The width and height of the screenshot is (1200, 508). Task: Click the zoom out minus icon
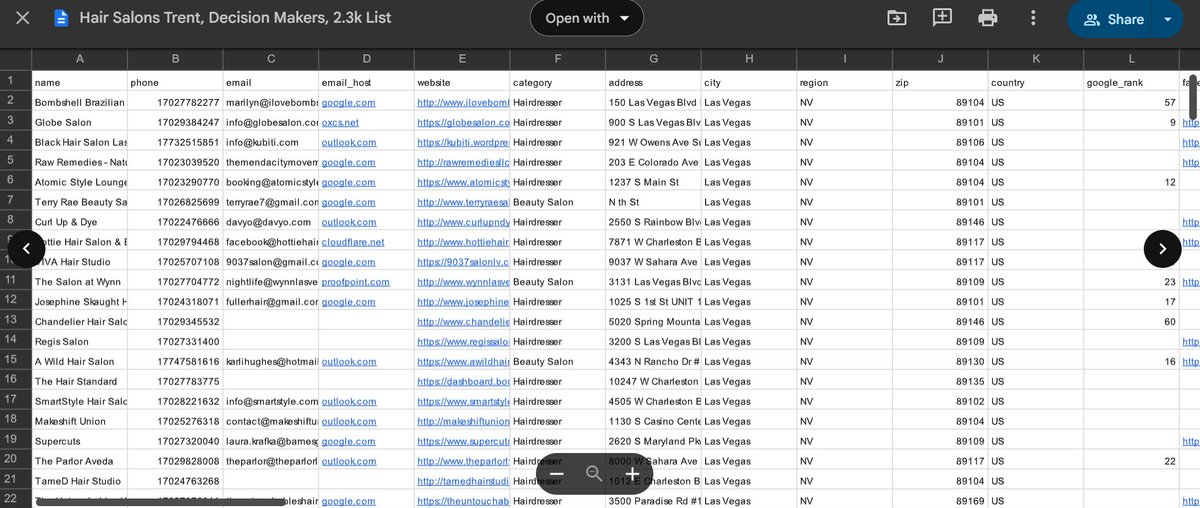tap(557, 474)
